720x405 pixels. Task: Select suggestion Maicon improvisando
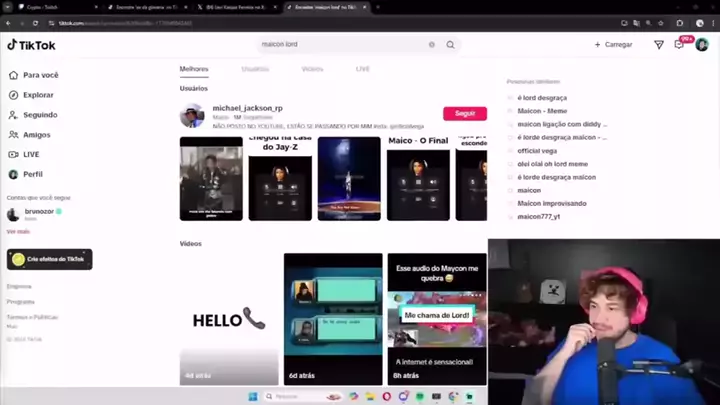coord(551,203)
